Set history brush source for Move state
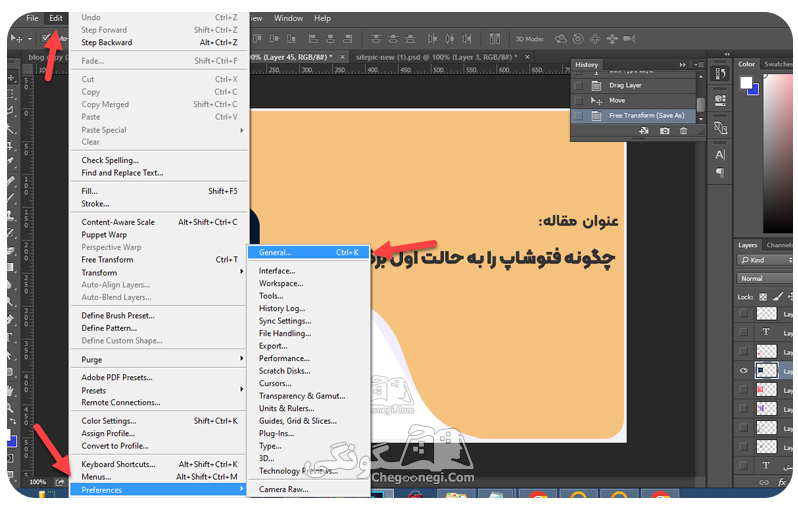Screen dimensions: 798x508 click(578, 101)
